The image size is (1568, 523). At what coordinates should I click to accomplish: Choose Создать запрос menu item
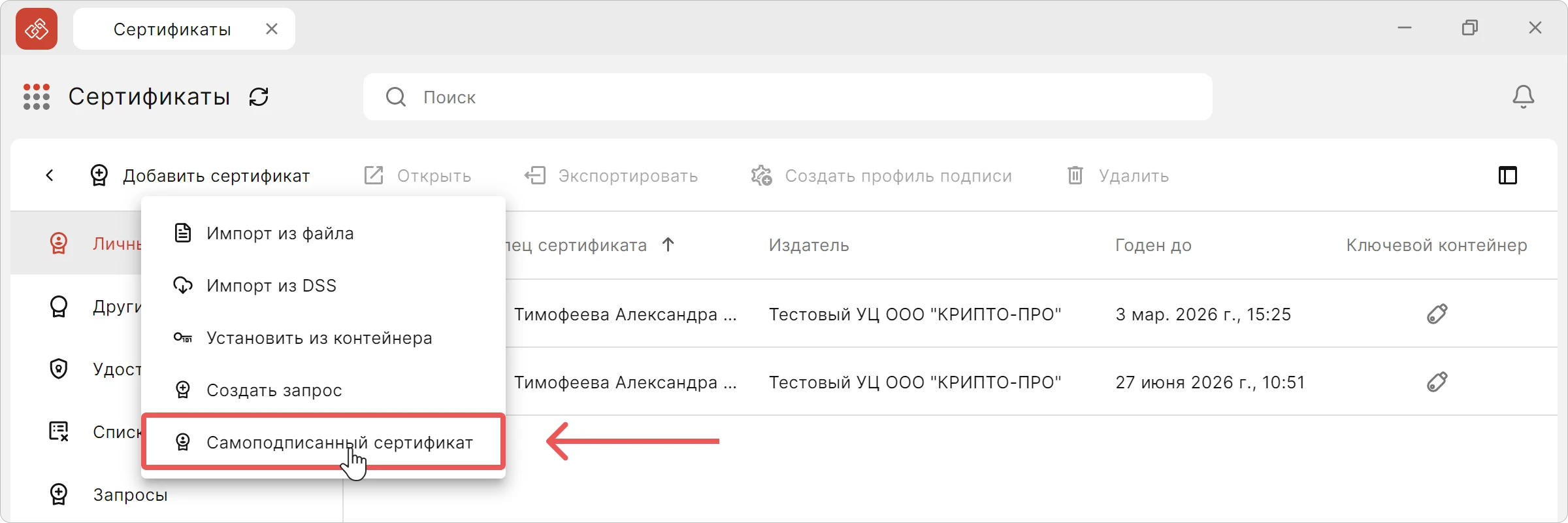pyautogui.click(x=323, y=390)
